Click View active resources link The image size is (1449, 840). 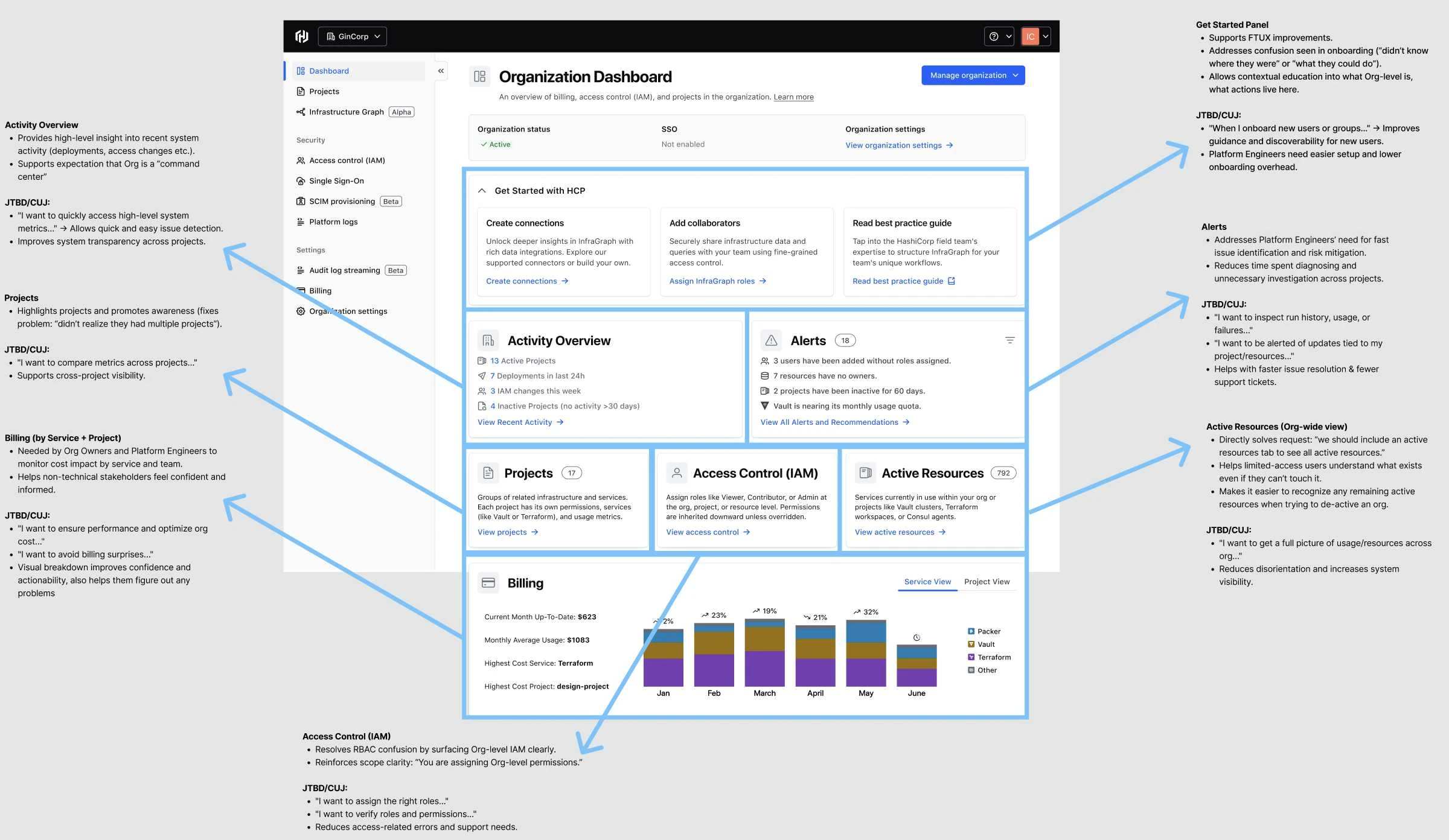(x=900, y=532)
